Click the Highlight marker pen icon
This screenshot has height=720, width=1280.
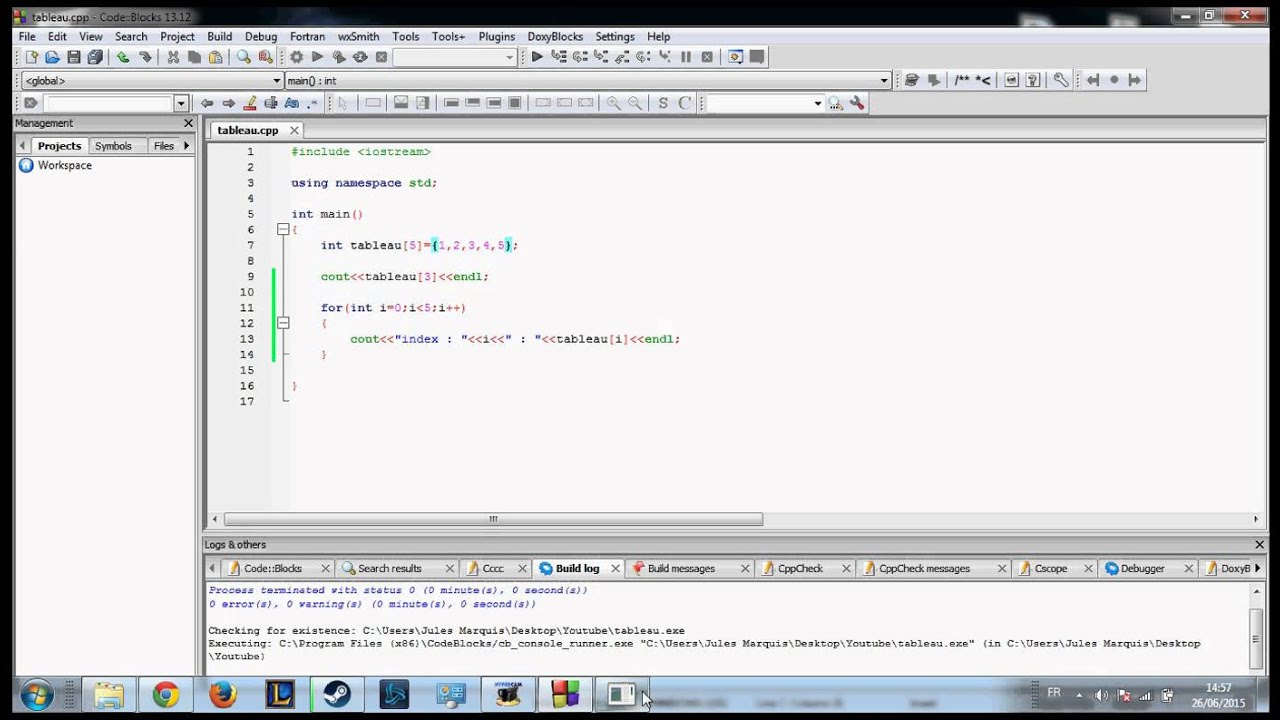tap(250, 103)
